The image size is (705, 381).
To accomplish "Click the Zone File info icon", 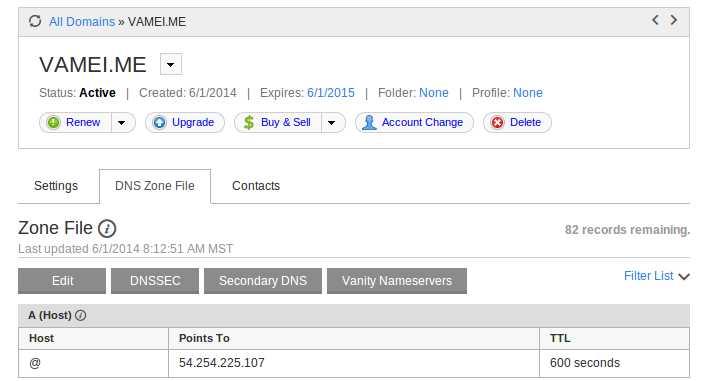I will (x=107, y=229).
